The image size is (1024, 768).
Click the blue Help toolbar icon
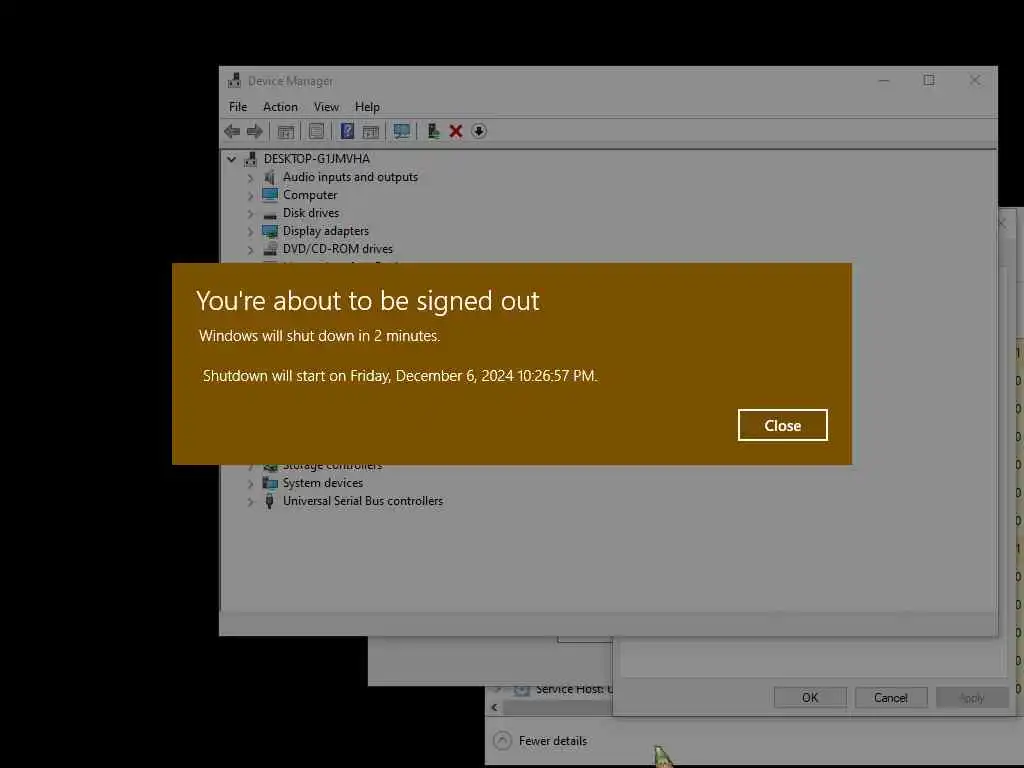347,131
